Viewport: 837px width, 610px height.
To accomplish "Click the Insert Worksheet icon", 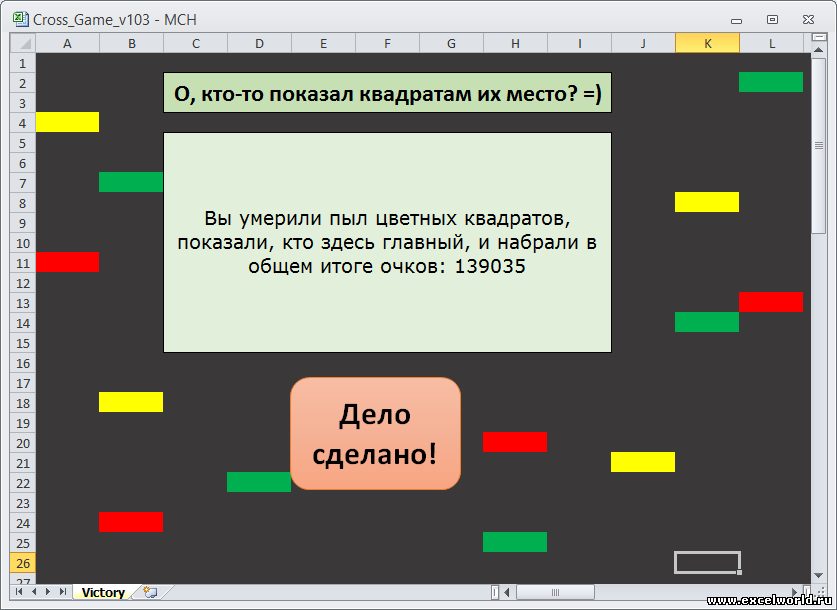I will pyautogui.click(x=151, y=592).
